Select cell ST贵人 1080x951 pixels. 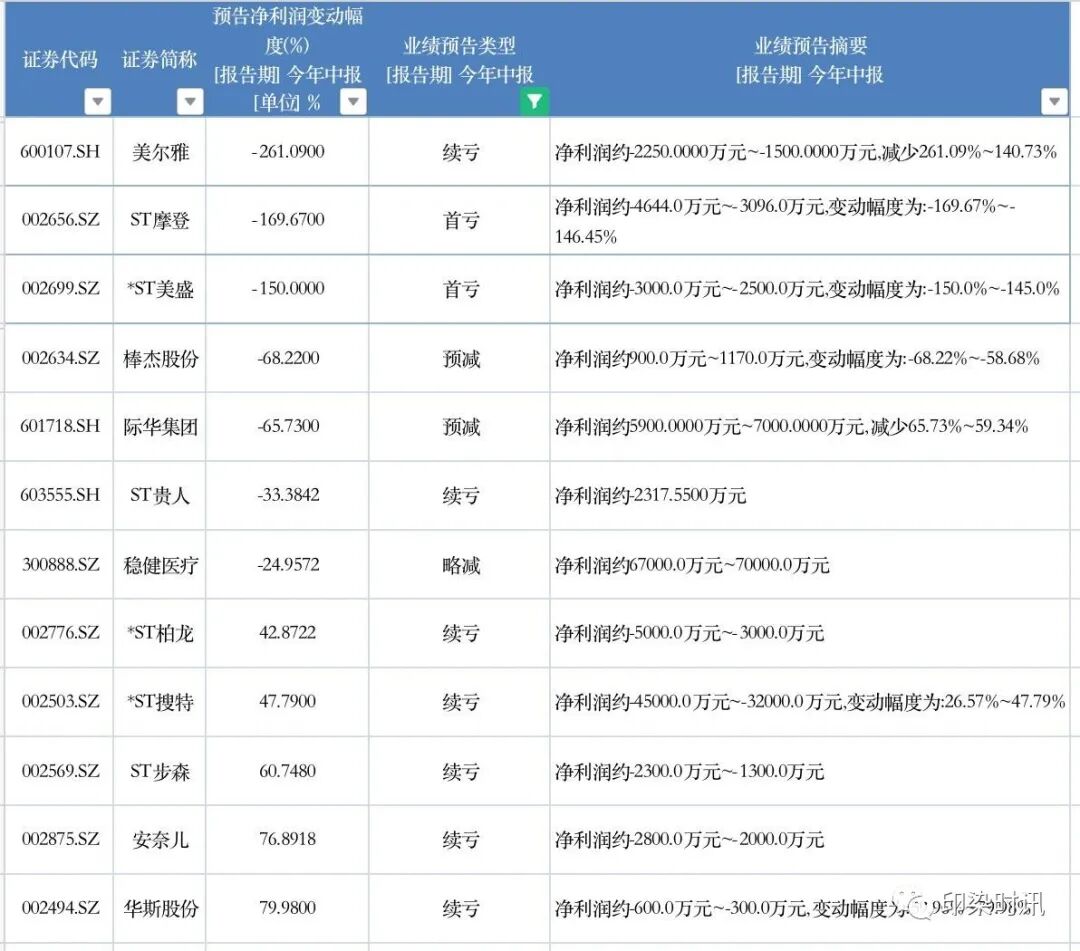(159, 495)
